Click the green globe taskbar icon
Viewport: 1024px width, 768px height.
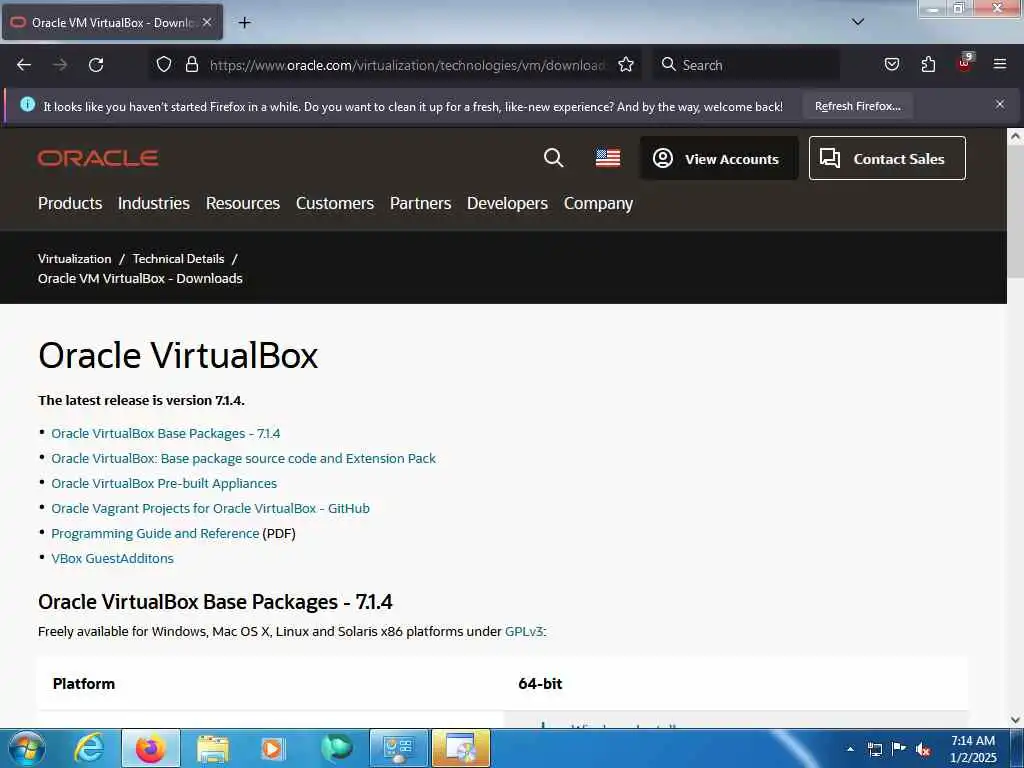point(336,748)
